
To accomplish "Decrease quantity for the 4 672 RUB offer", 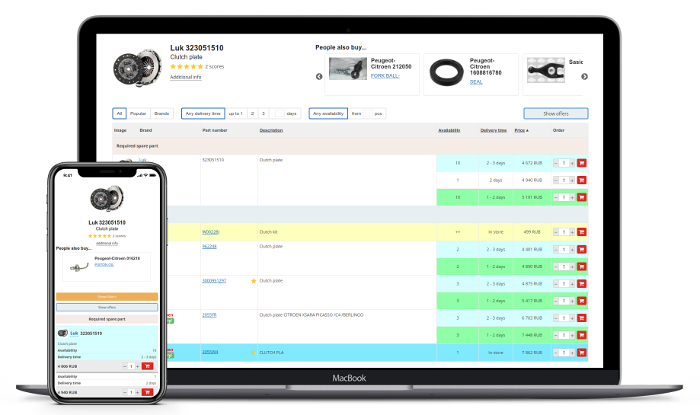I will coord(557,163).
